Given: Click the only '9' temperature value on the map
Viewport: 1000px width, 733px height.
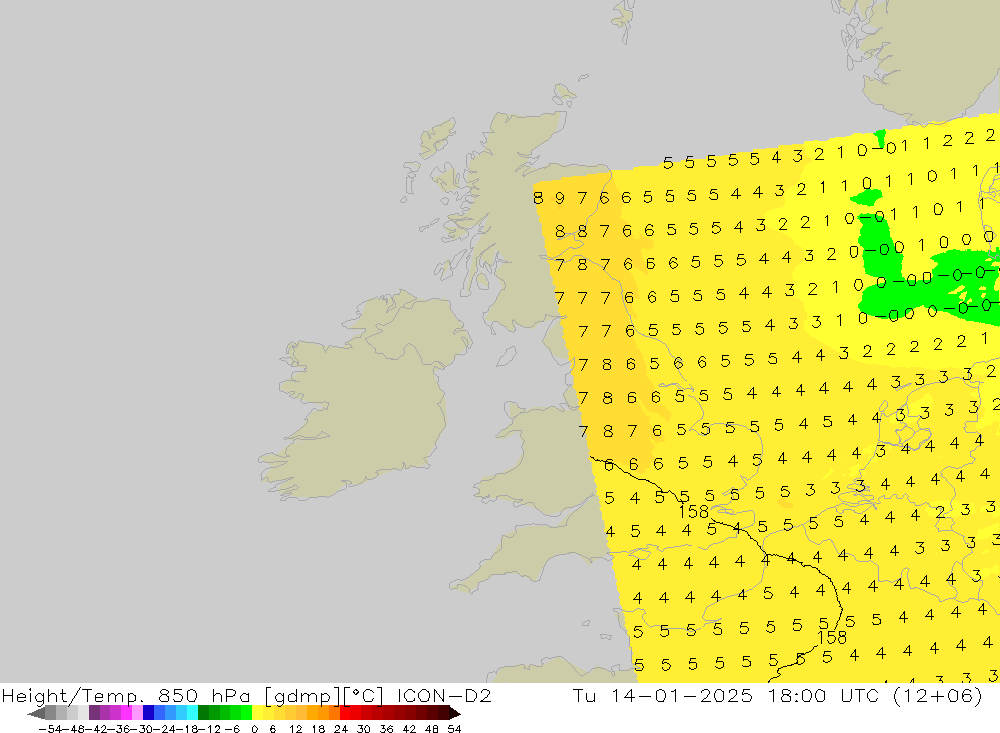Looking at the screenshot, I should point(559,198).
